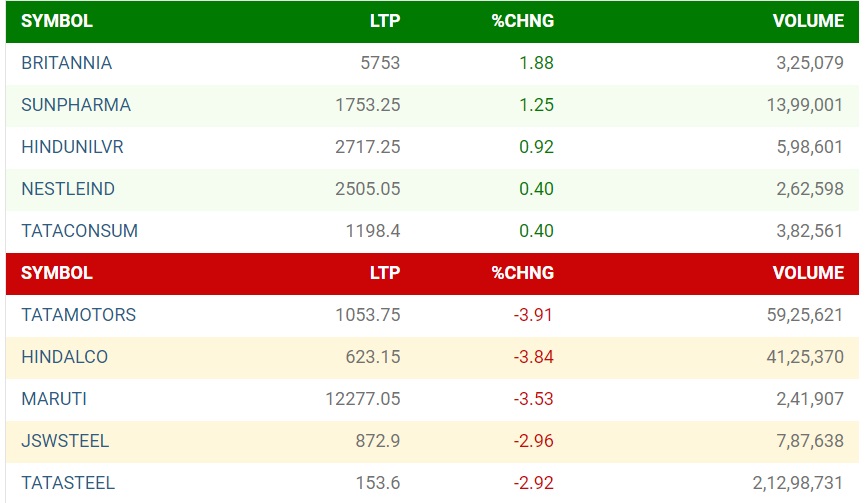The image size is (865, 503).
Task: Click the TATASTEEL symbol link
Action: tap(68, 483)
